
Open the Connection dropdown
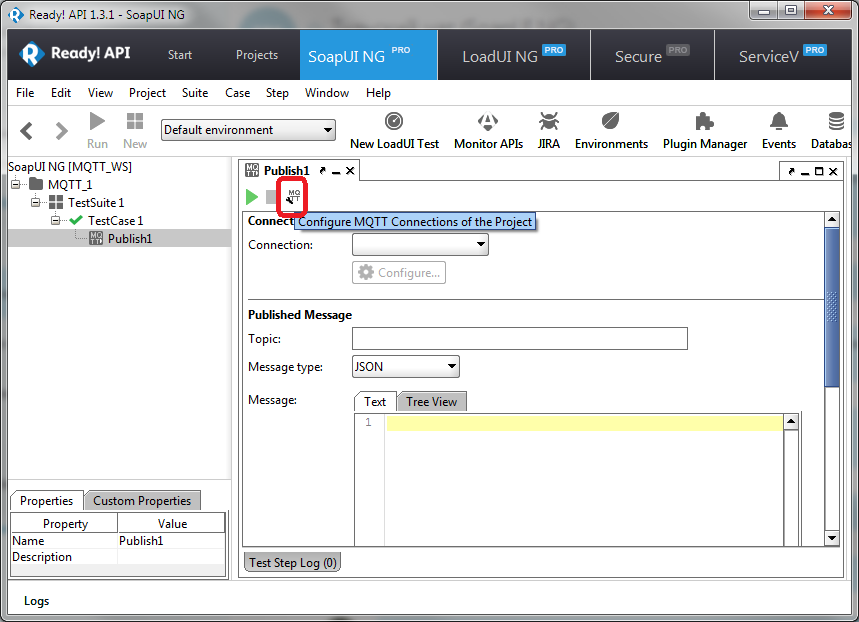tap(420, 244)
